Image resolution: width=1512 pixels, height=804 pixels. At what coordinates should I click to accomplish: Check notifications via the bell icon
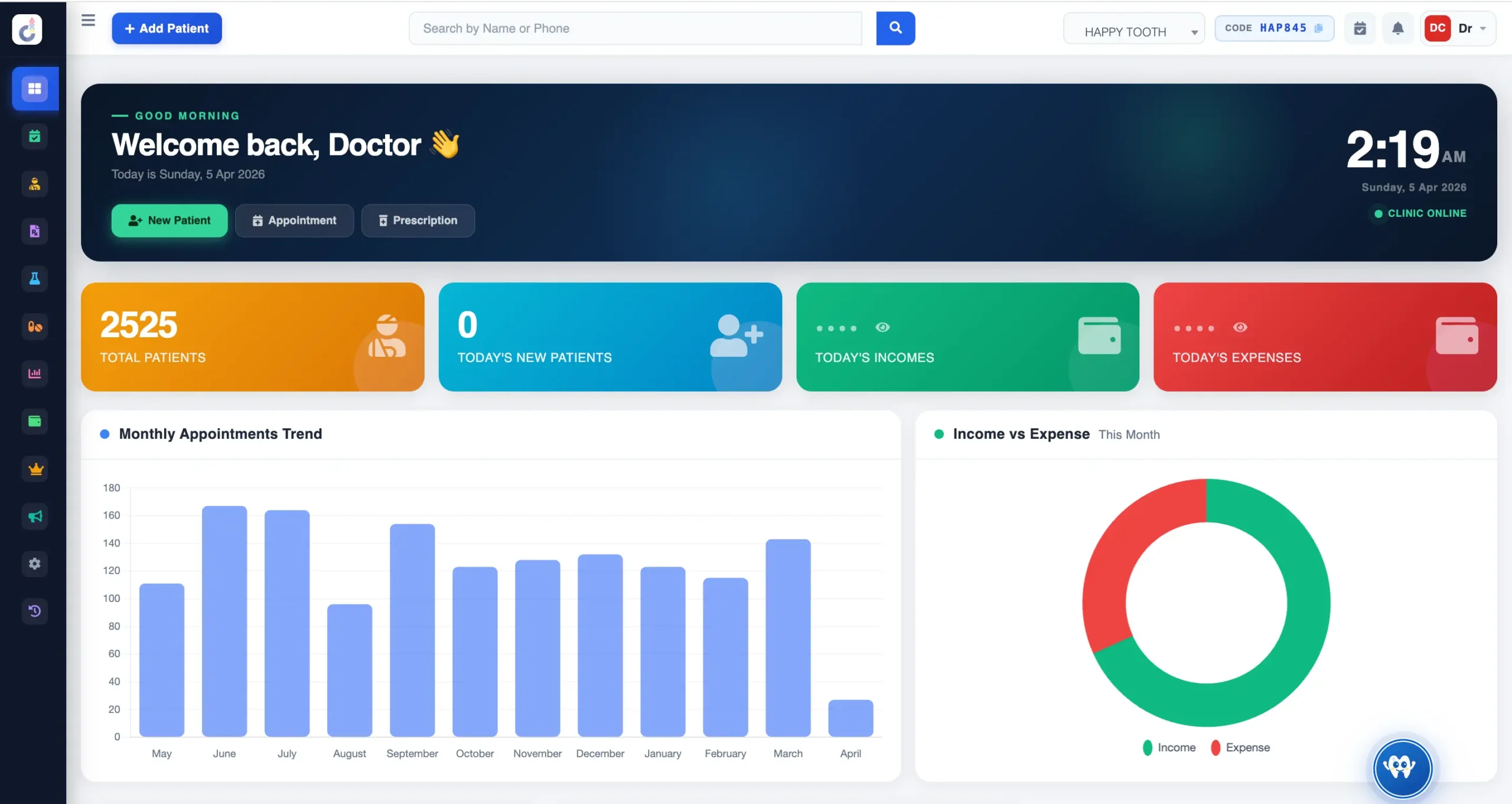1397,28
